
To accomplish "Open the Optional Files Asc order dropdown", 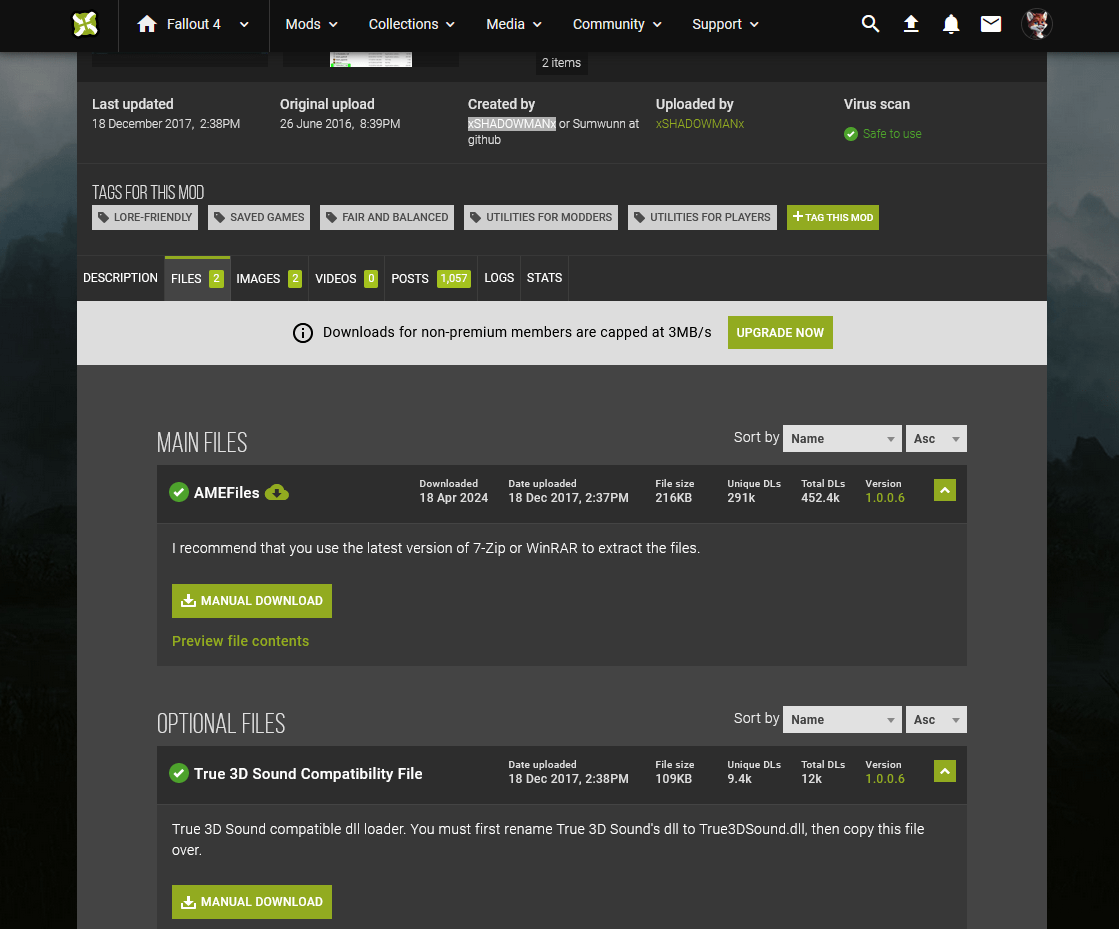I will click(936, 720).
